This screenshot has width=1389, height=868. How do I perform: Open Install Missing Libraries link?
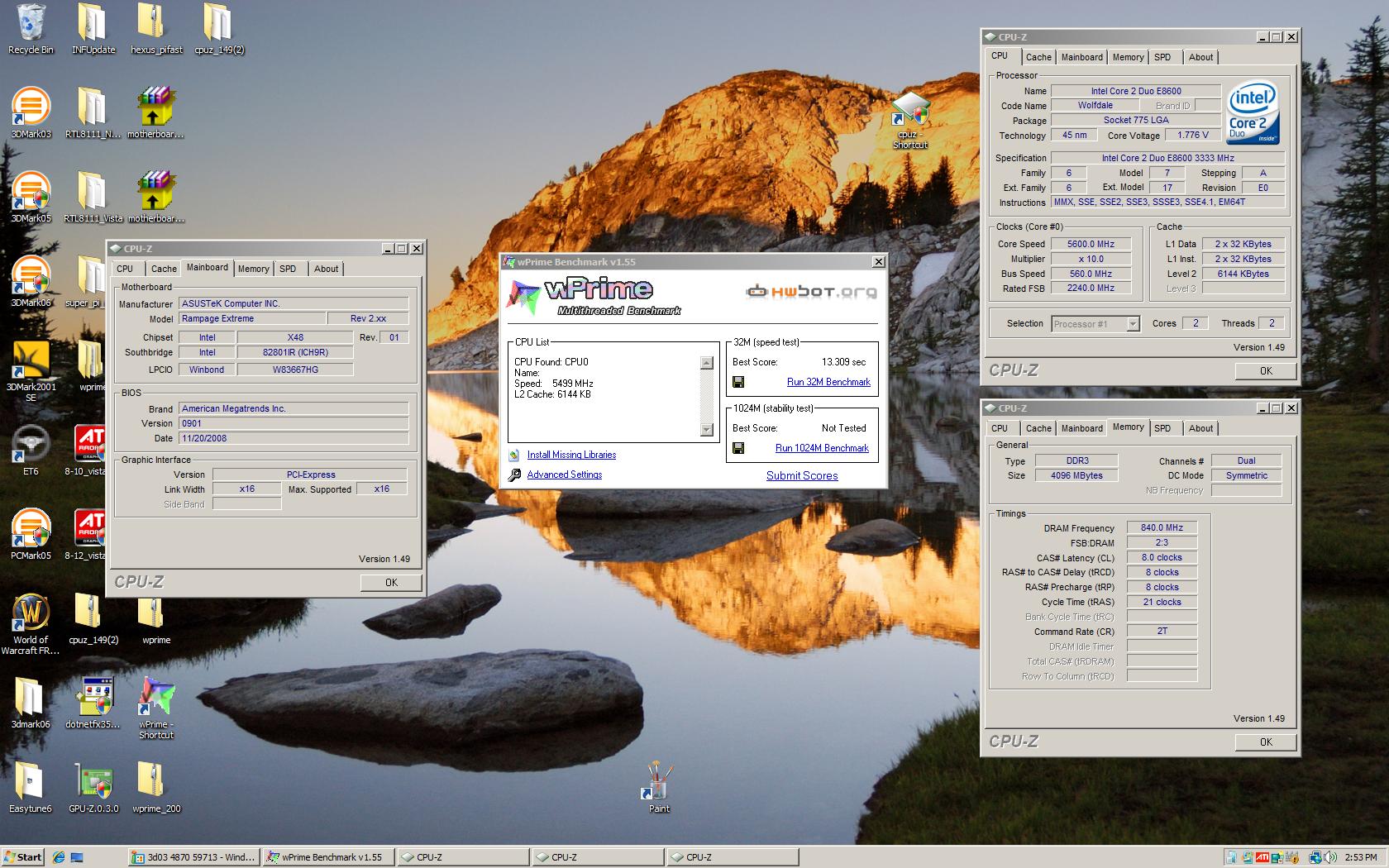click(571, 455)
